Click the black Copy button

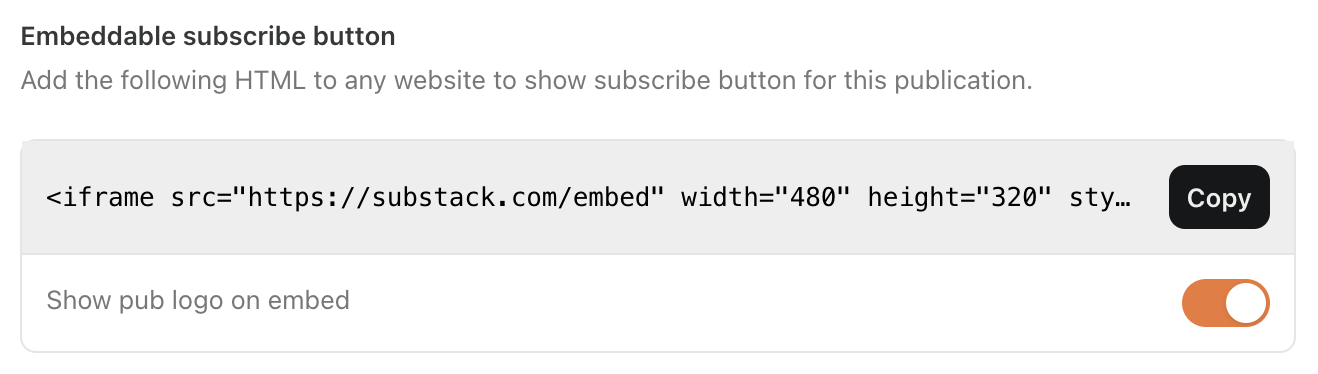(1219, 197)
